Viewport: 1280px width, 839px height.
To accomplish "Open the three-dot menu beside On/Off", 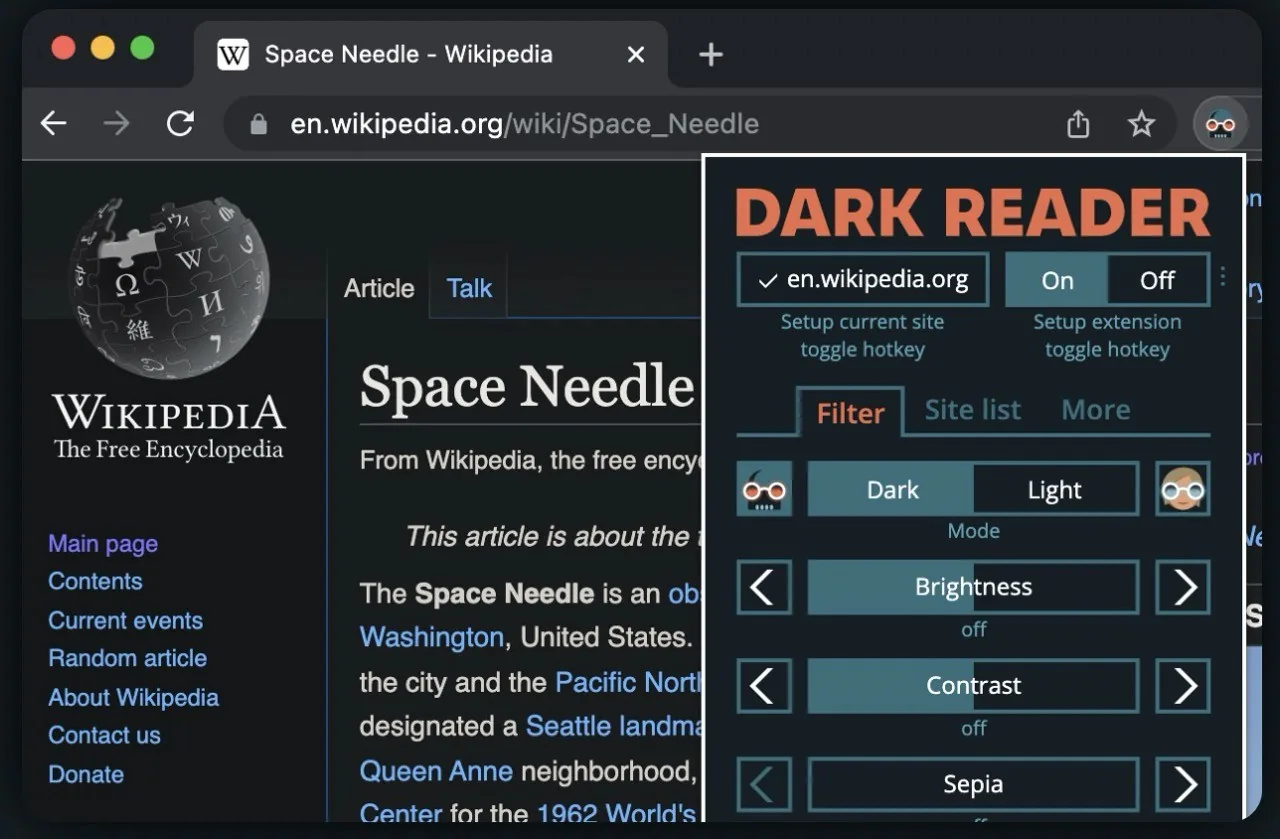I will pos(1222,277).
